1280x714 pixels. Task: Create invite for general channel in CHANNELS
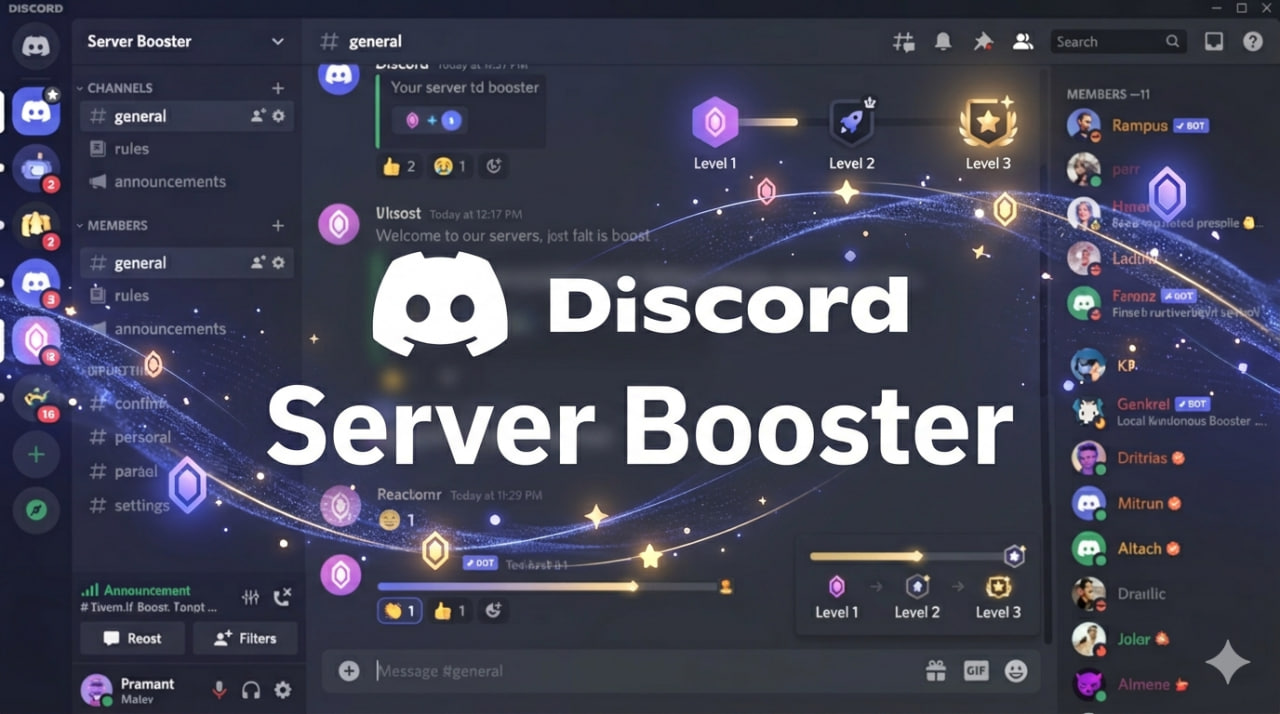(258, 116)
